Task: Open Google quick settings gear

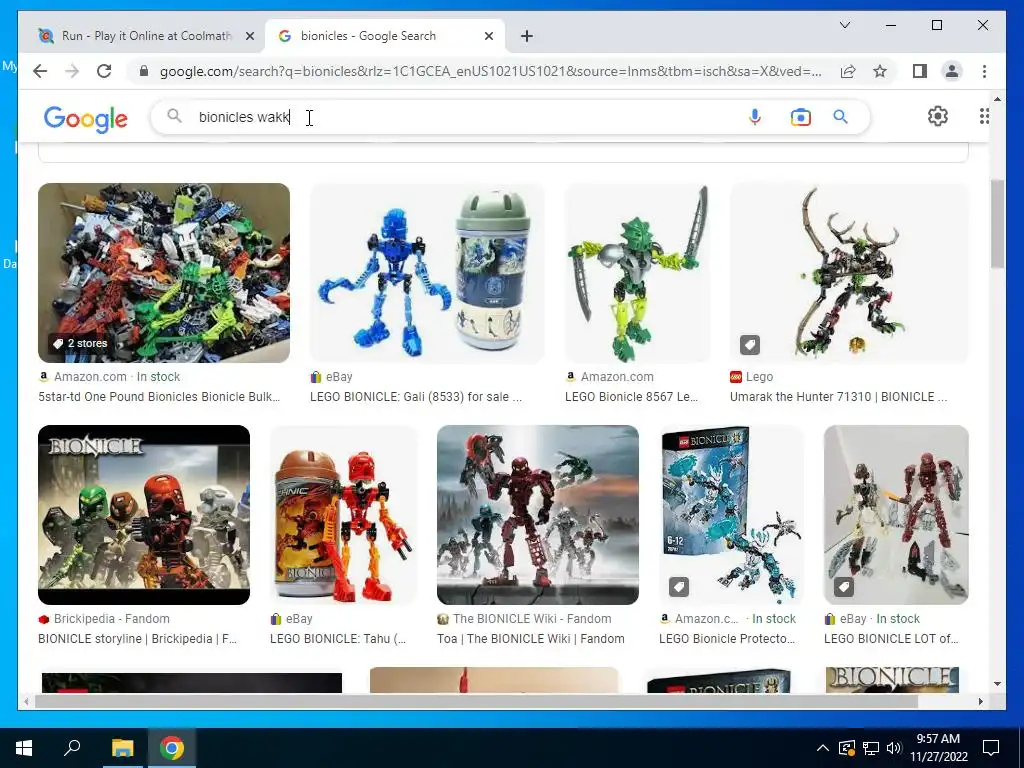Action: tap(938, 116)
